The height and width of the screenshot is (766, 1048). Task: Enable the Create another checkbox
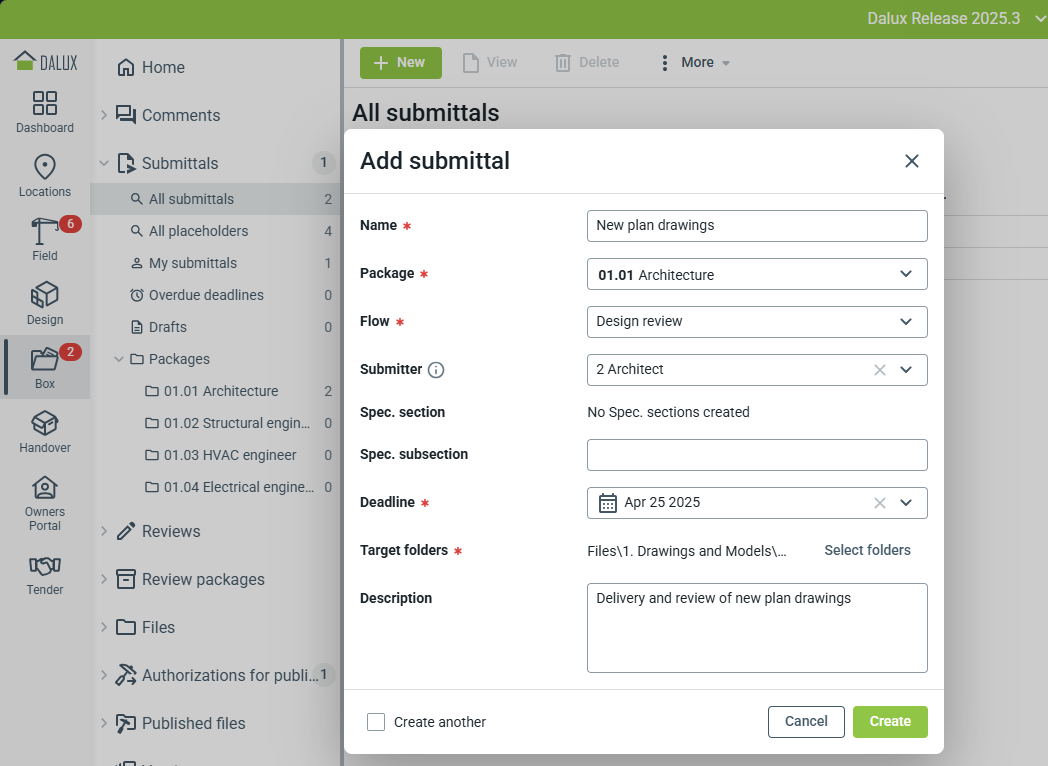(x=376, y=722)
